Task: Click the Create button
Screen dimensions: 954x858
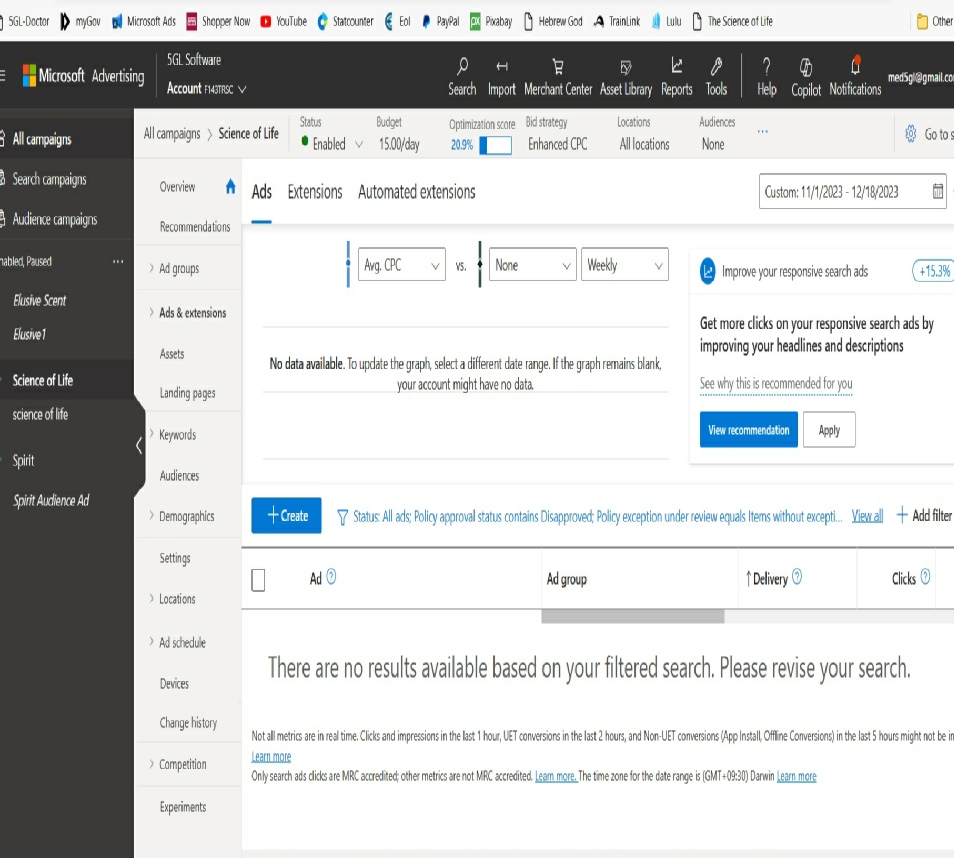Action: point(286,515)
